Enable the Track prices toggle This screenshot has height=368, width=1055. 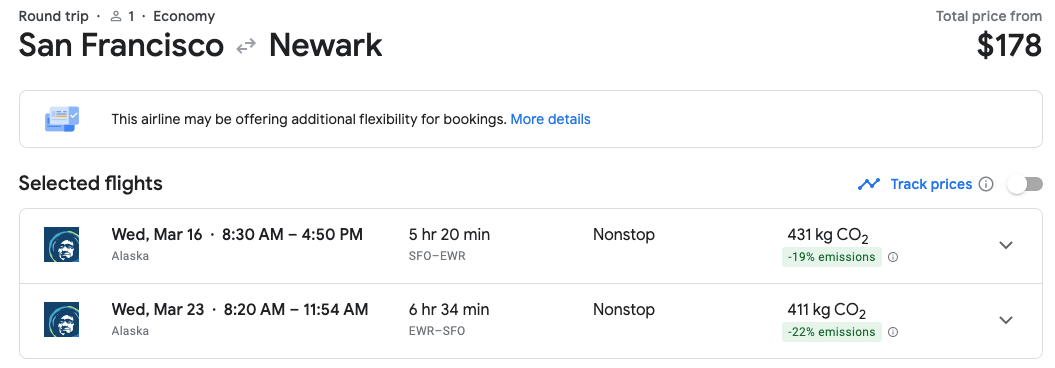click(x=1025, y=184)
